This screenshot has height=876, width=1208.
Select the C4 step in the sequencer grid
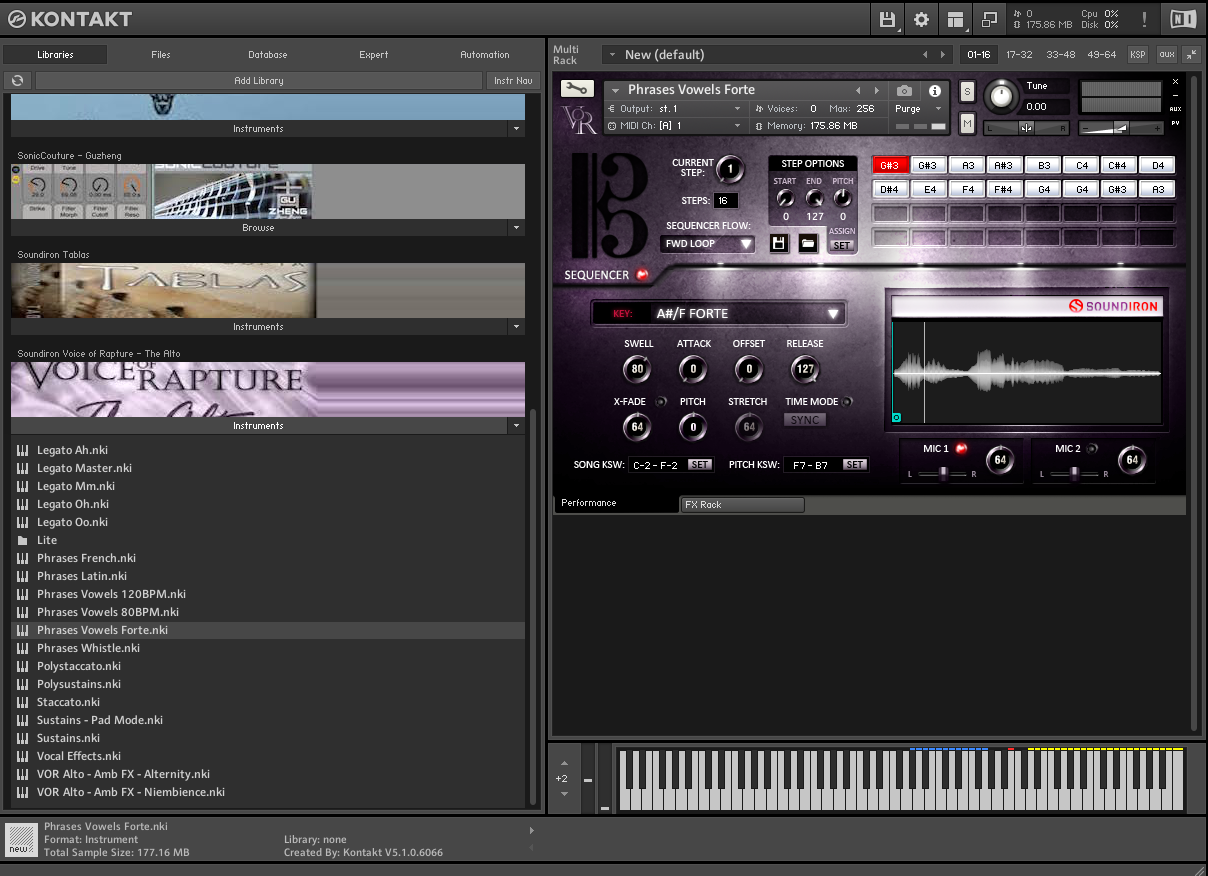1081,165
